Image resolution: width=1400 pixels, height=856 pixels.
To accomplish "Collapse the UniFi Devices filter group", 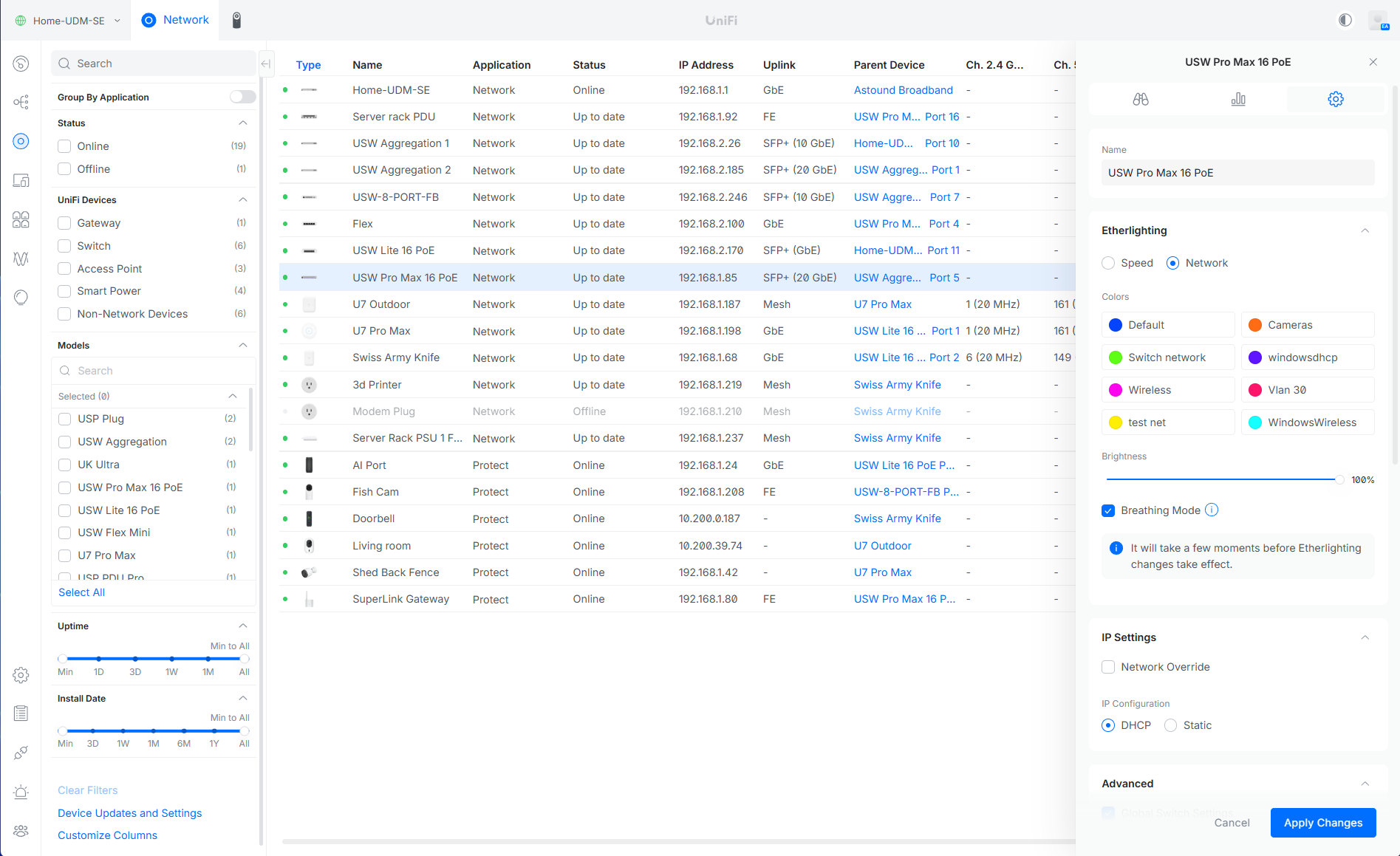I will (x=242, y=200).
